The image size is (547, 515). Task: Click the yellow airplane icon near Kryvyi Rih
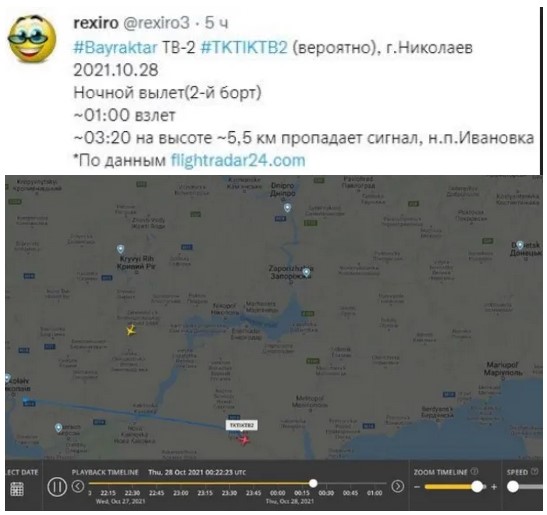point(131,330)
